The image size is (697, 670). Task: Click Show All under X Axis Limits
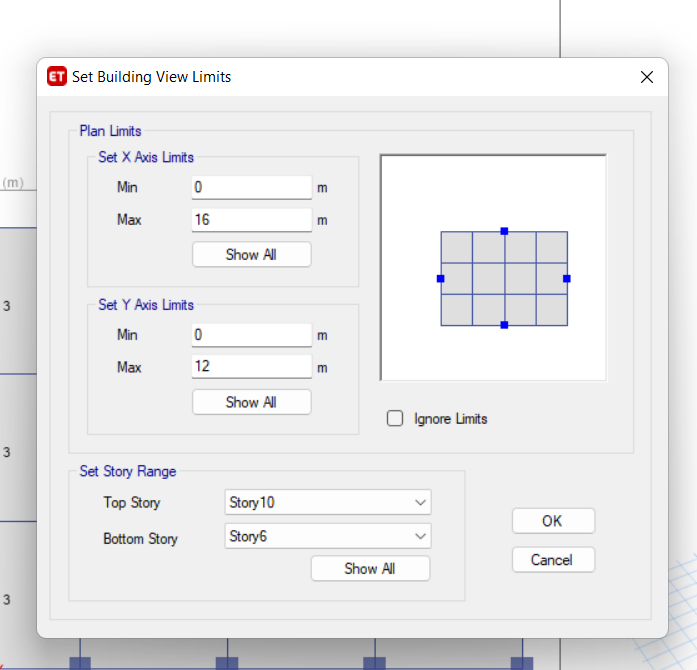coord(252,254)
